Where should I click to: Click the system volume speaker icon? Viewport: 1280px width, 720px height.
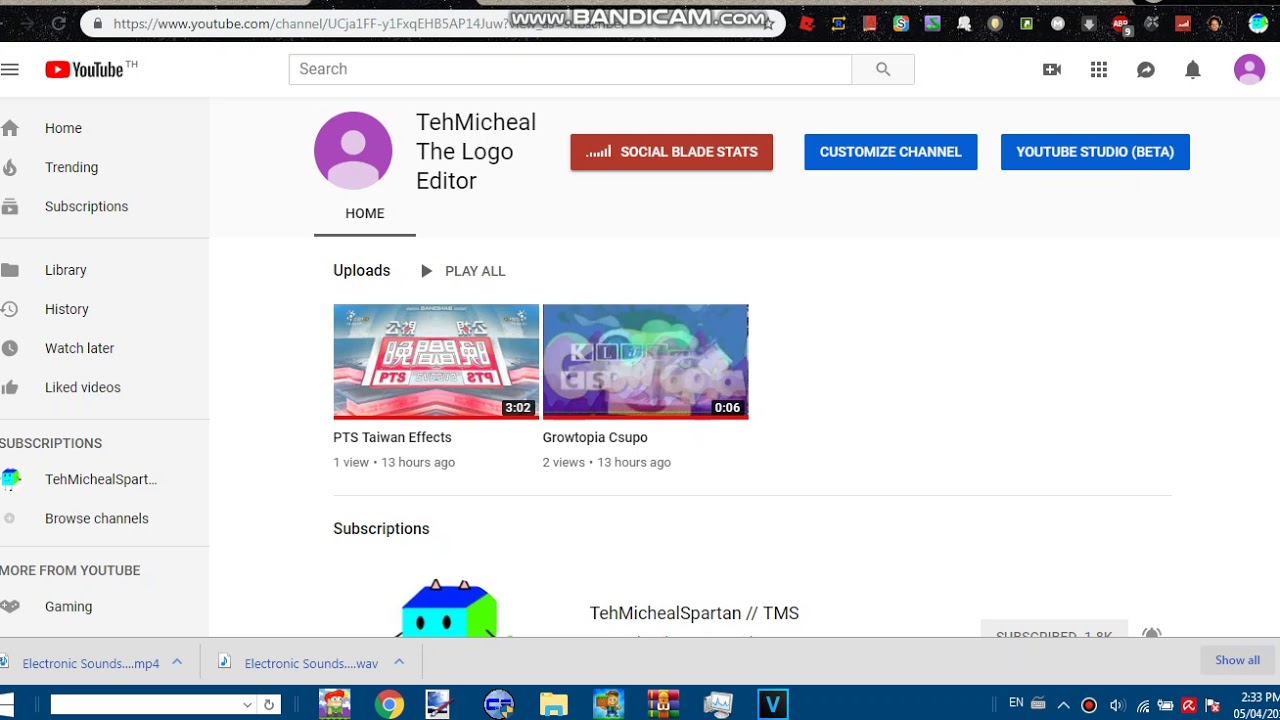1116,705
